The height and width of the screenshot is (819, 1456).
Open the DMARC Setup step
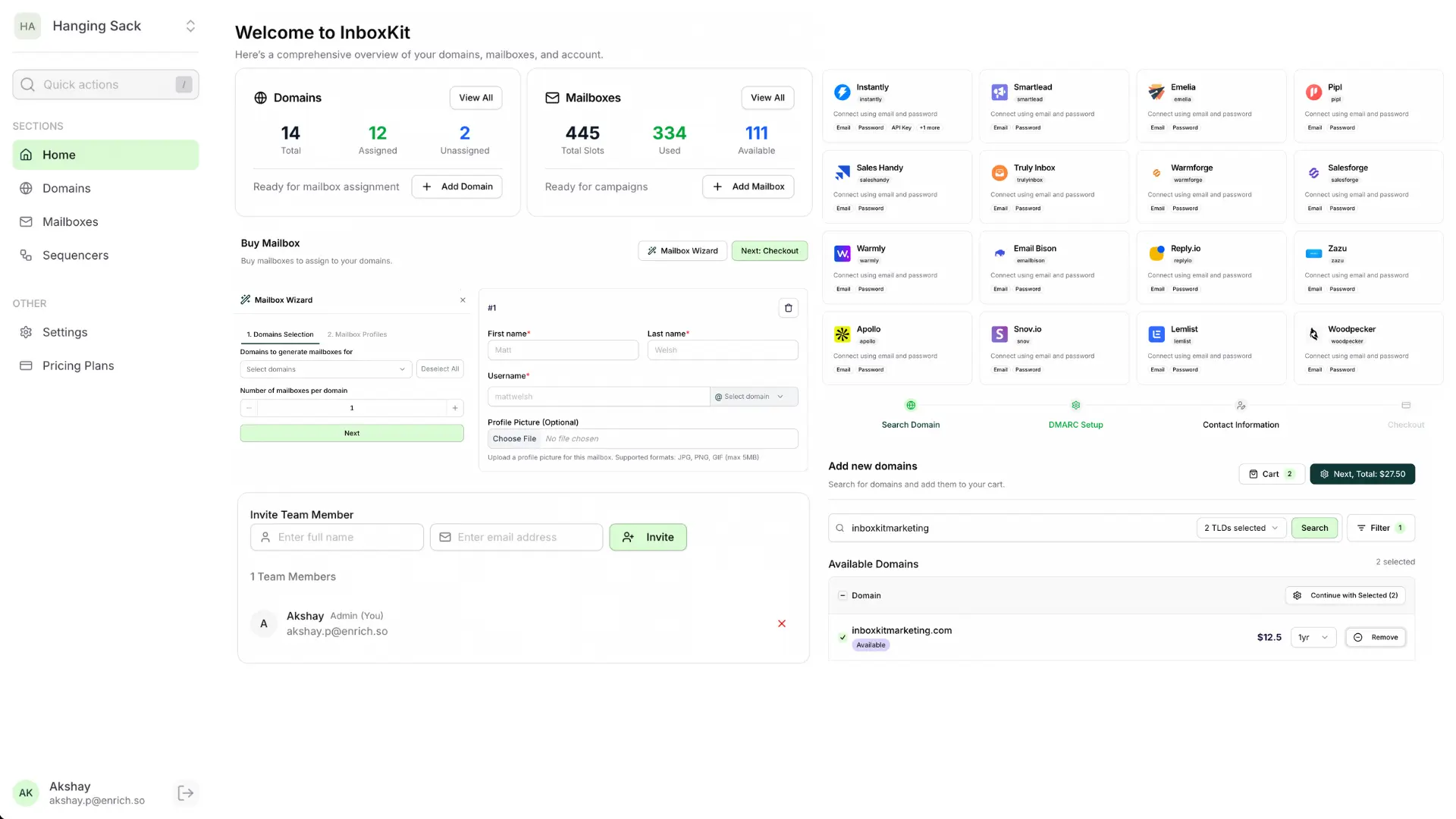point(1075,415)
